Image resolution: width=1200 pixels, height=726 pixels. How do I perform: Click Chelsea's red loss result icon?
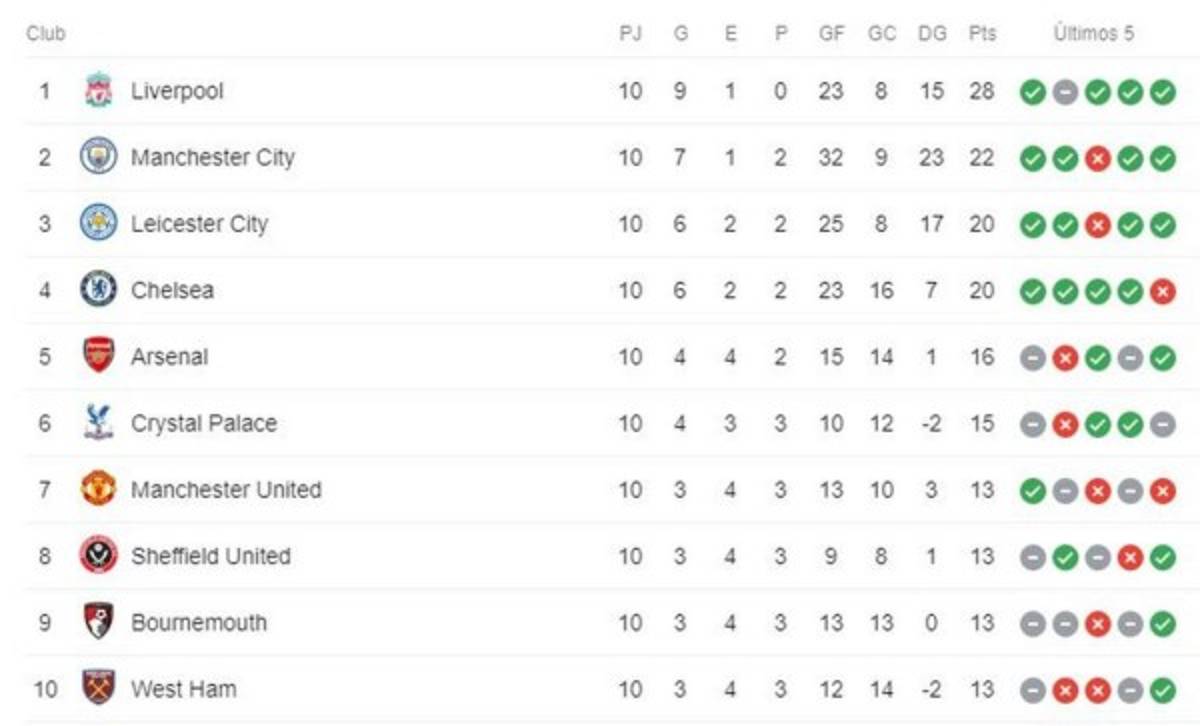pyautogui.click(x=1162, y=291)
